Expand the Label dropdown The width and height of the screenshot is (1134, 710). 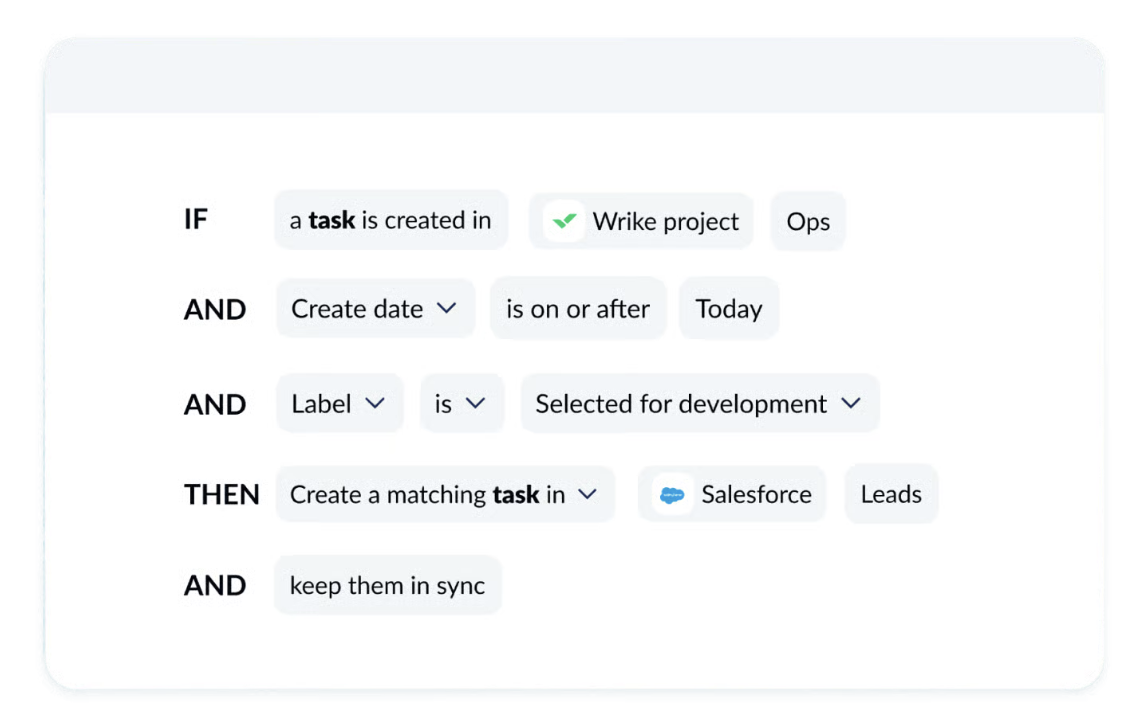(x=340, y=403)
